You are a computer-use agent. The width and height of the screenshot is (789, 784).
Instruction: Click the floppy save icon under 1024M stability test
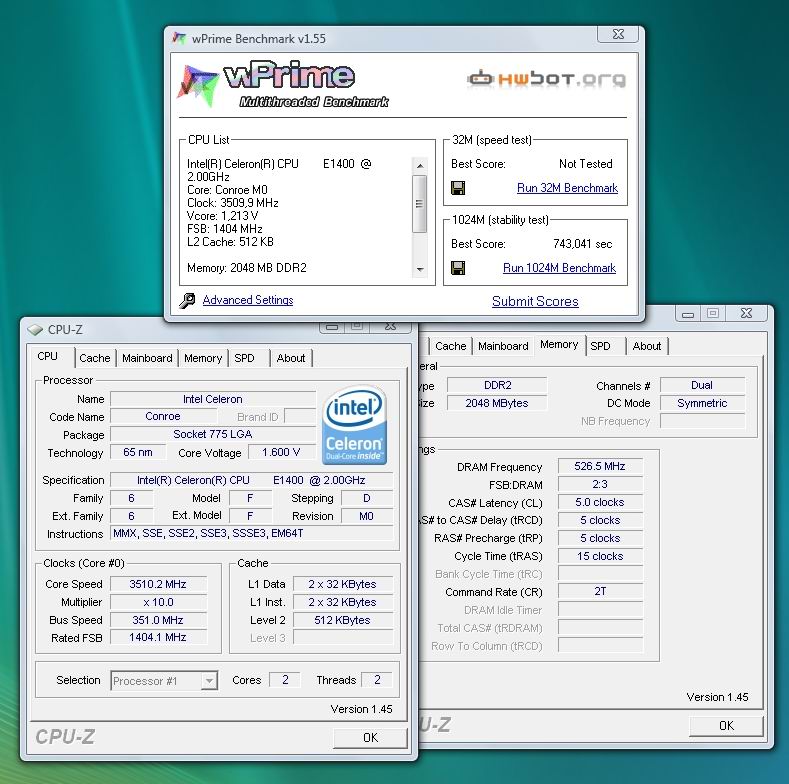click(458, 268)
